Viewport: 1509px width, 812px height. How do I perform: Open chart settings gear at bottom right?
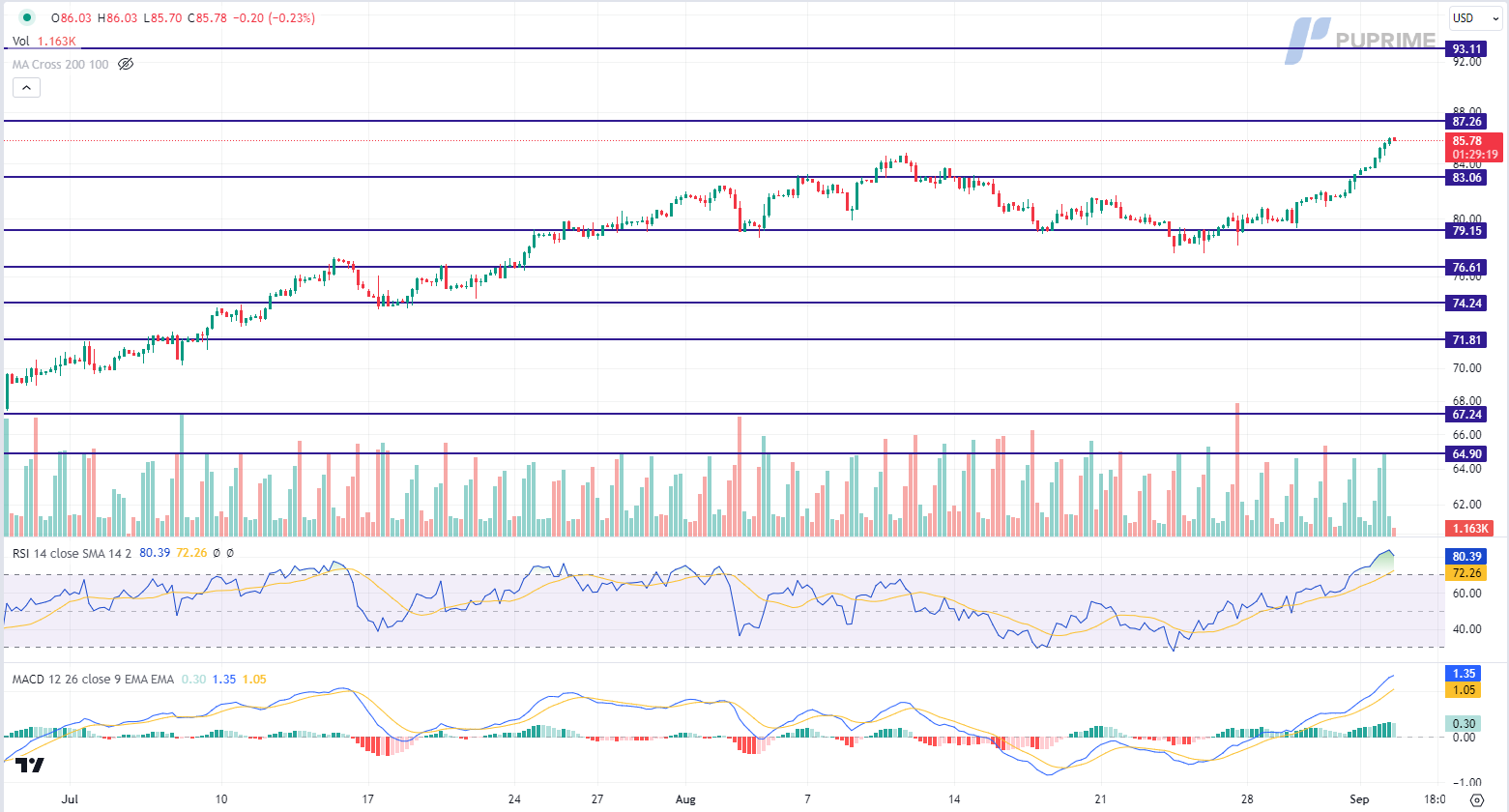point(1476,800)
